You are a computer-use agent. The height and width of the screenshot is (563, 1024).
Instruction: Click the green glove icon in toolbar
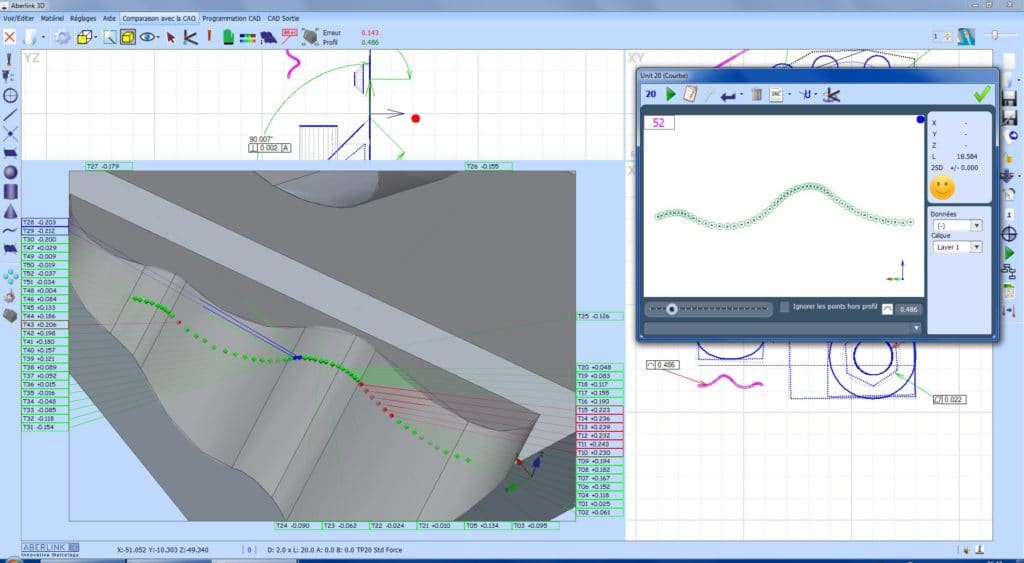point(228,37)
